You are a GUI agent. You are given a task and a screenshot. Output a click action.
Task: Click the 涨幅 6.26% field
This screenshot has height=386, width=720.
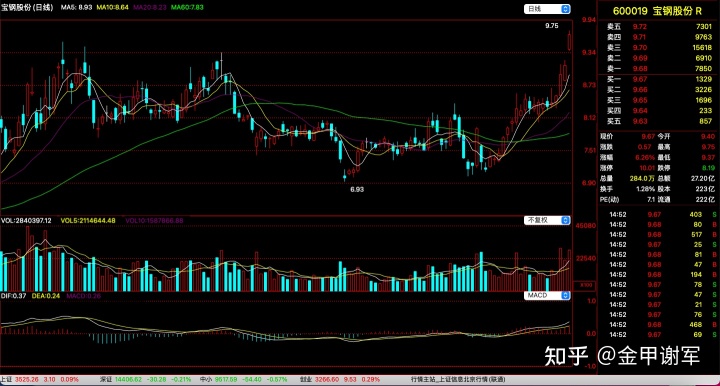pos(627,157)
